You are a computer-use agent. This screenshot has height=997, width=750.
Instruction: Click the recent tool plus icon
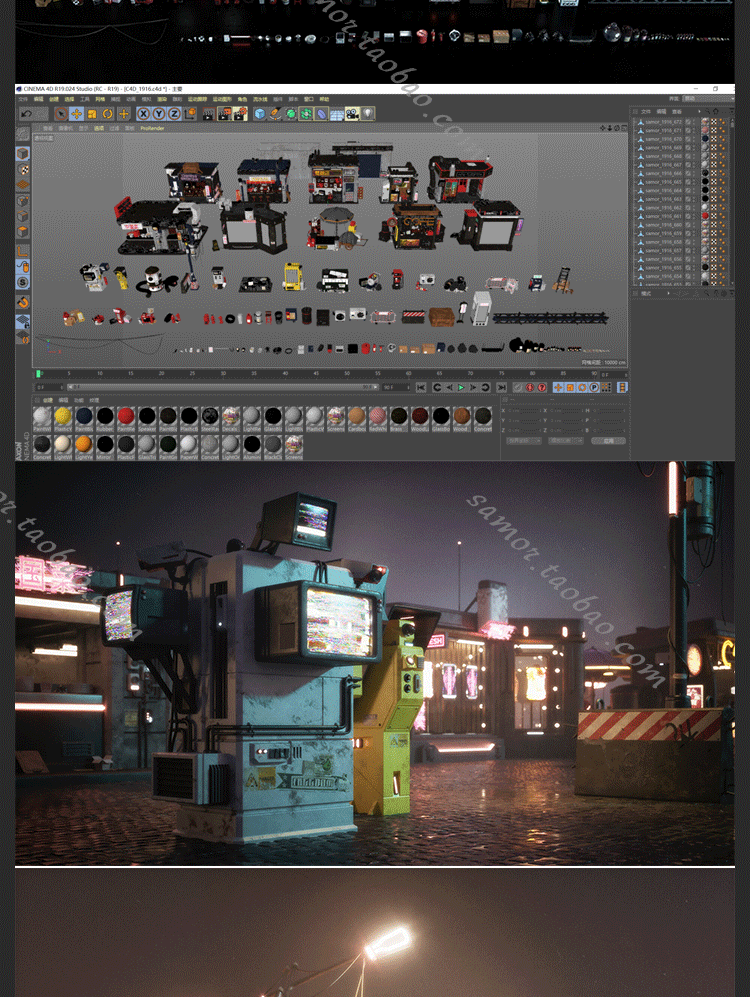point(123,114)
